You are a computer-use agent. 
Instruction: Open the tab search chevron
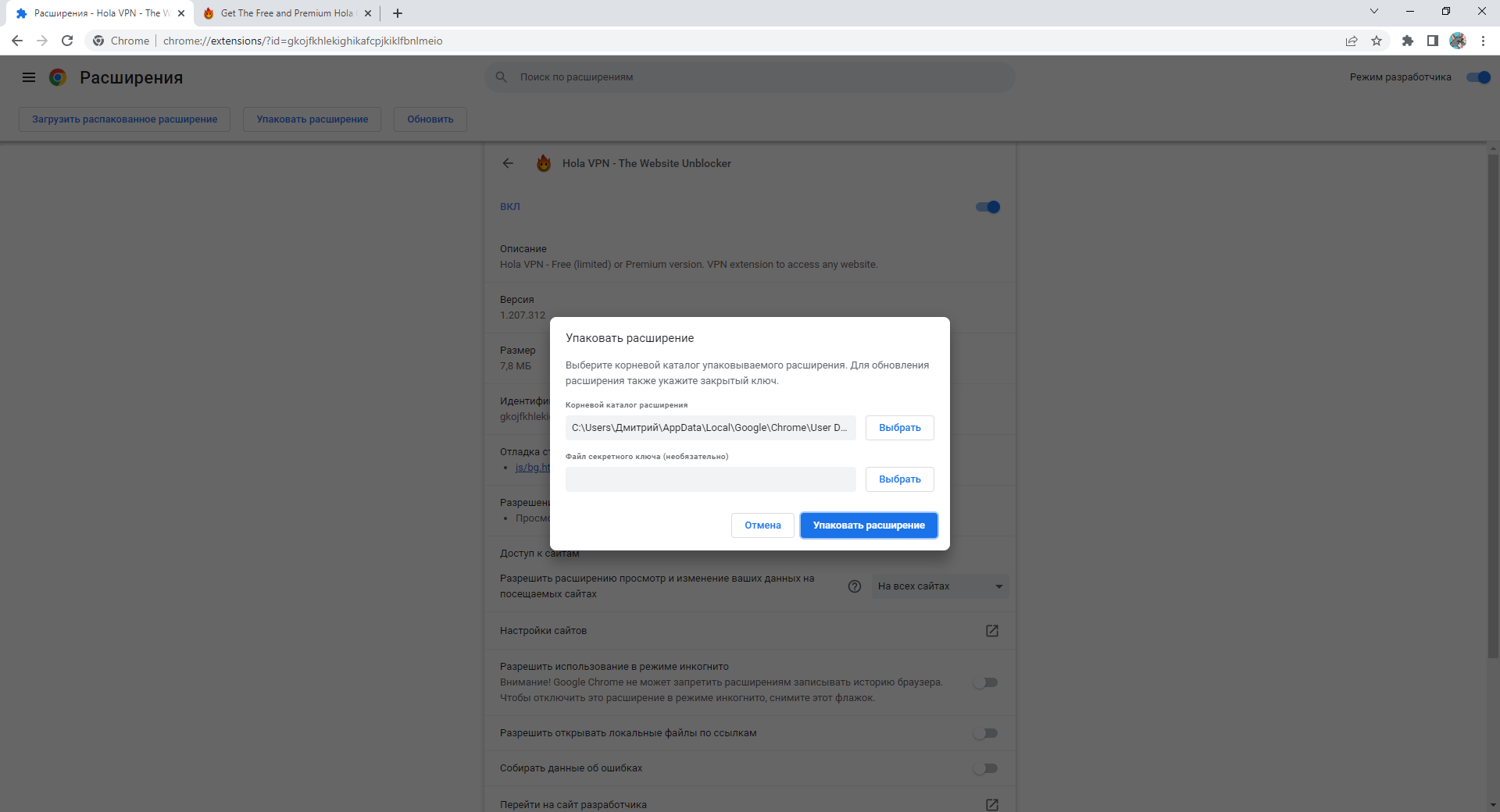tap(1374, 12)
